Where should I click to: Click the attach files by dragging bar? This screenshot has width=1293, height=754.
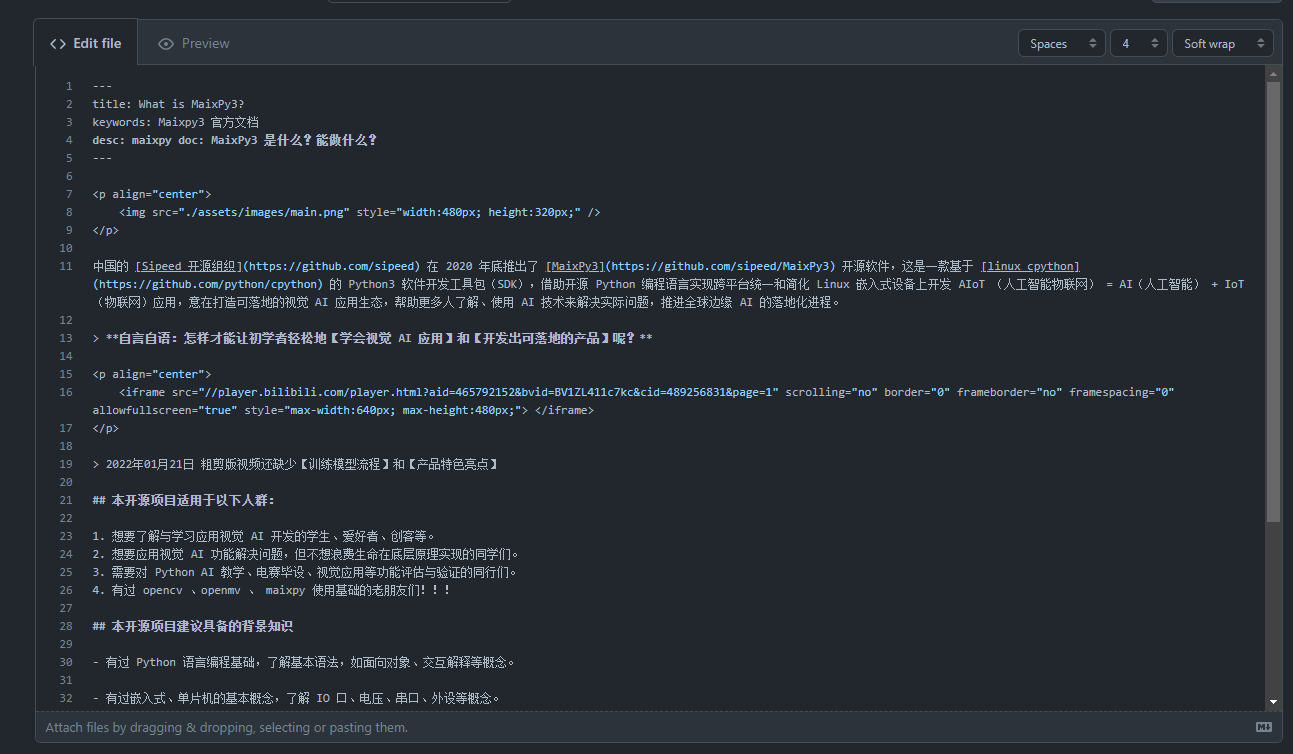coord(658,727)
